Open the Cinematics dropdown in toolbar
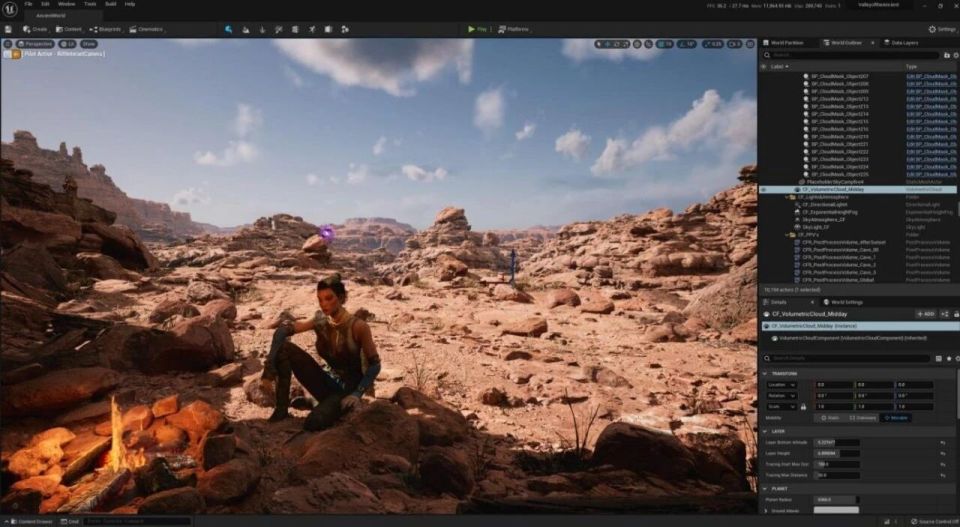Viewport: 960px width, 527px height. point(146,29)
